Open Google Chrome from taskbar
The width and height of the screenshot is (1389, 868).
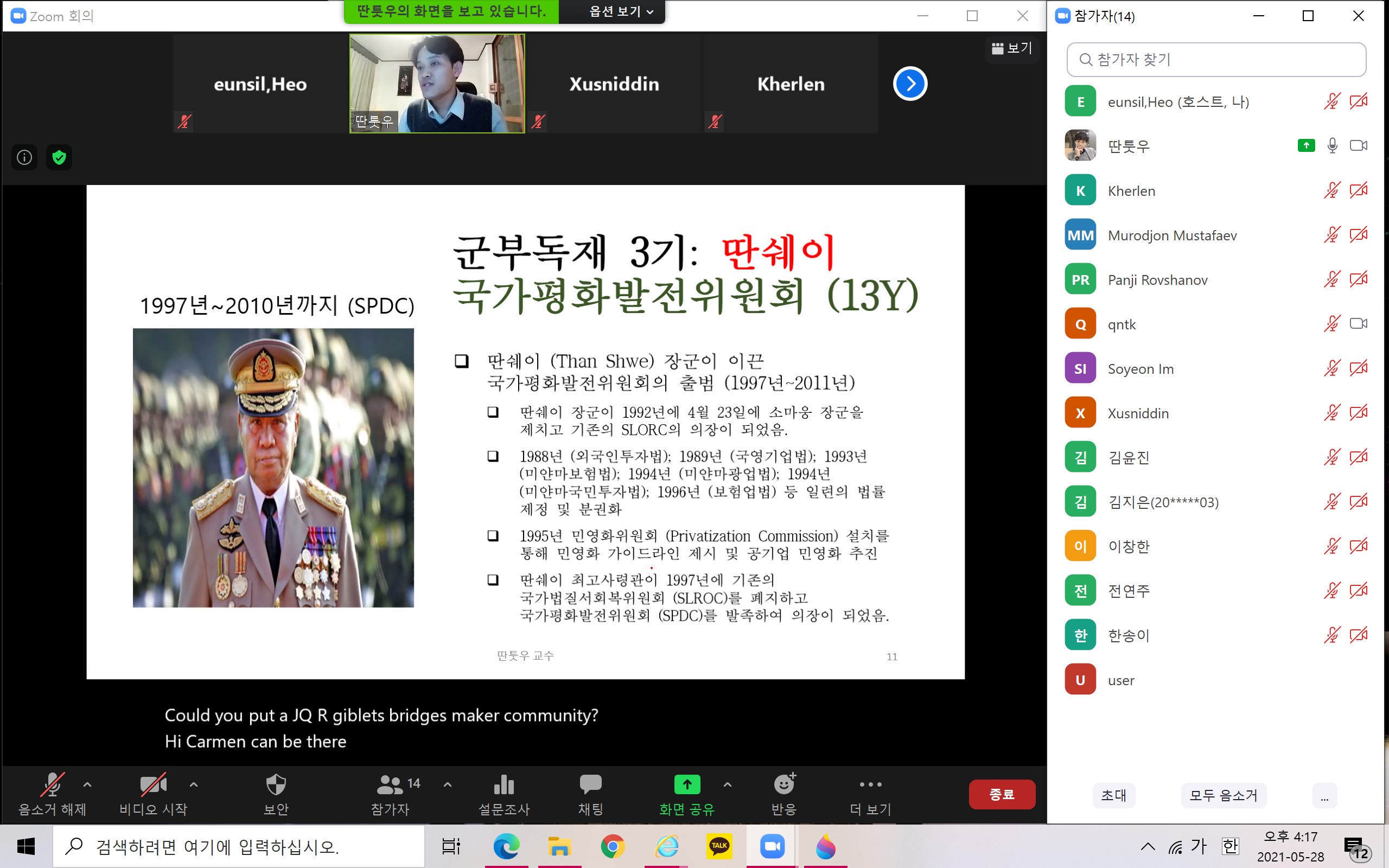[x=613, y=846]
